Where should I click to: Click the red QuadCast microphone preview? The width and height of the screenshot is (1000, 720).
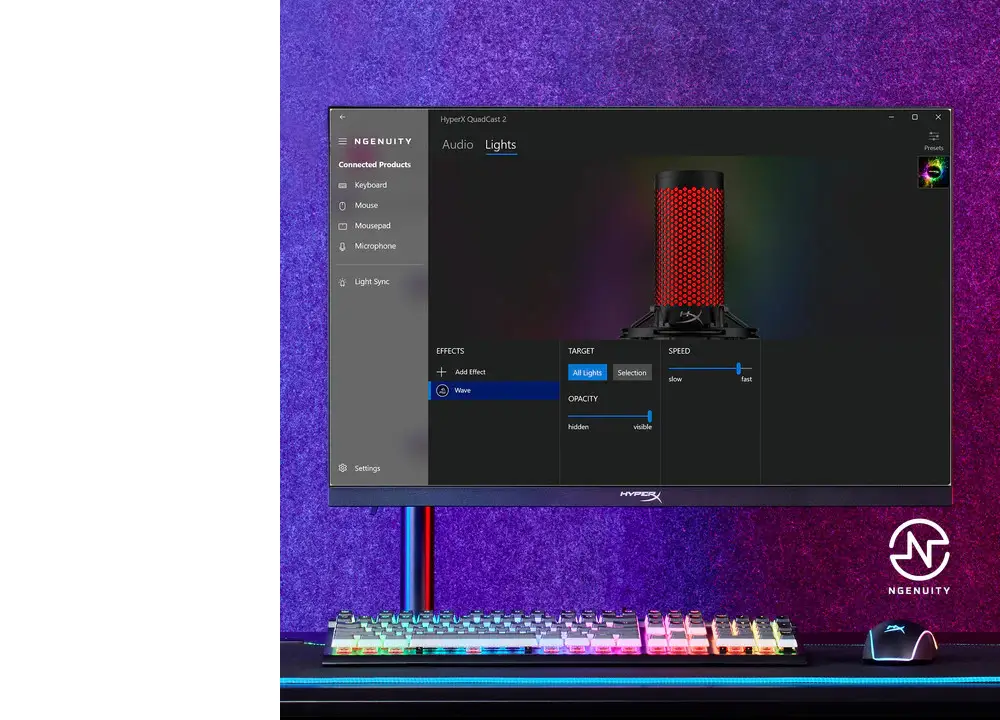click(x=689, y=253)
